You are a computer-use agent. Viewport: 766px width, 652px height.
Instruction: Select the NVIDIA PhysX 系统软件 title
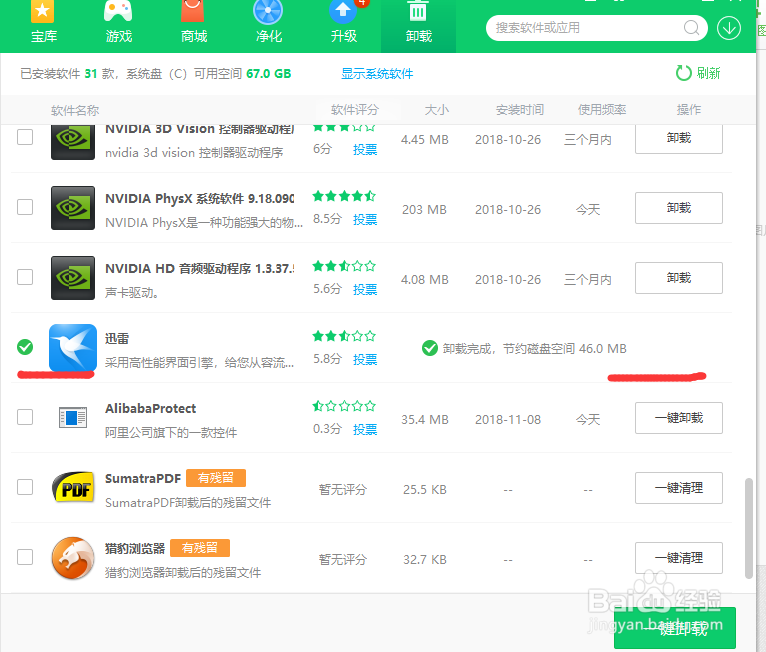click(199, 199)
